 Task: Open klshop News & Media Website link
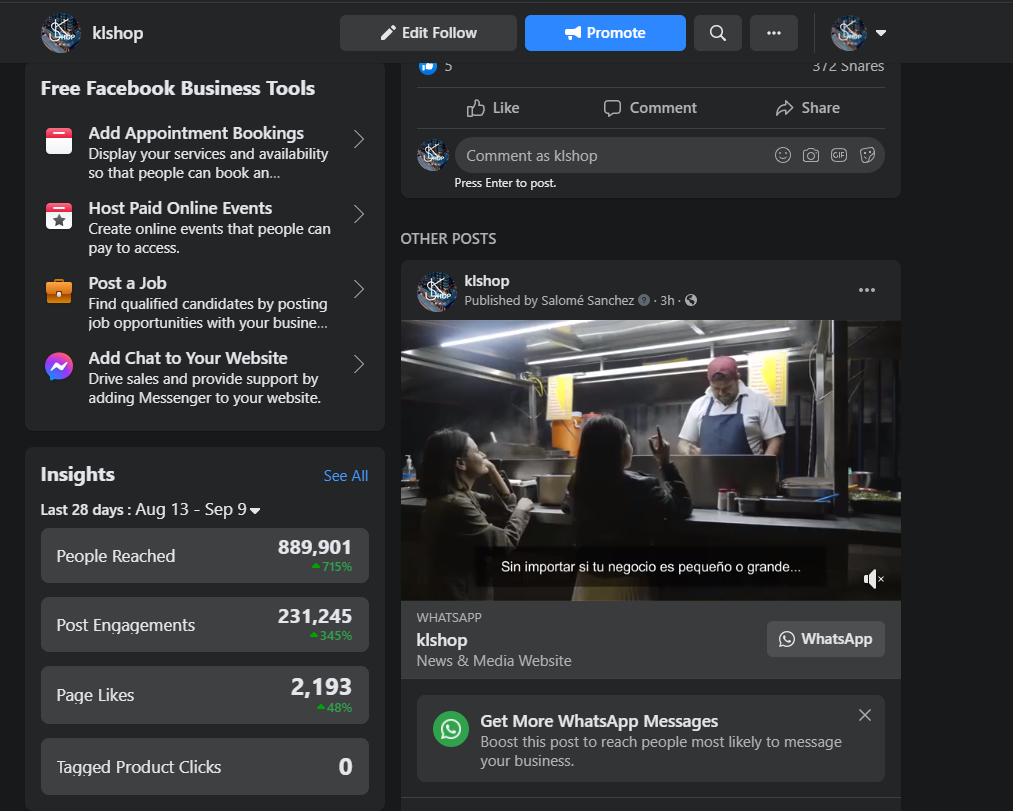click(494, 650)
